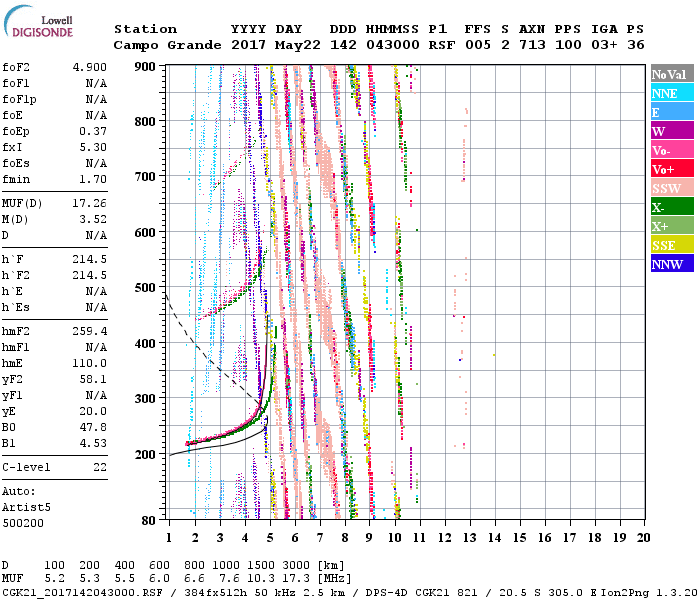Click the time value 043000
Screen dimensions: 700x600
pos(393,45)
